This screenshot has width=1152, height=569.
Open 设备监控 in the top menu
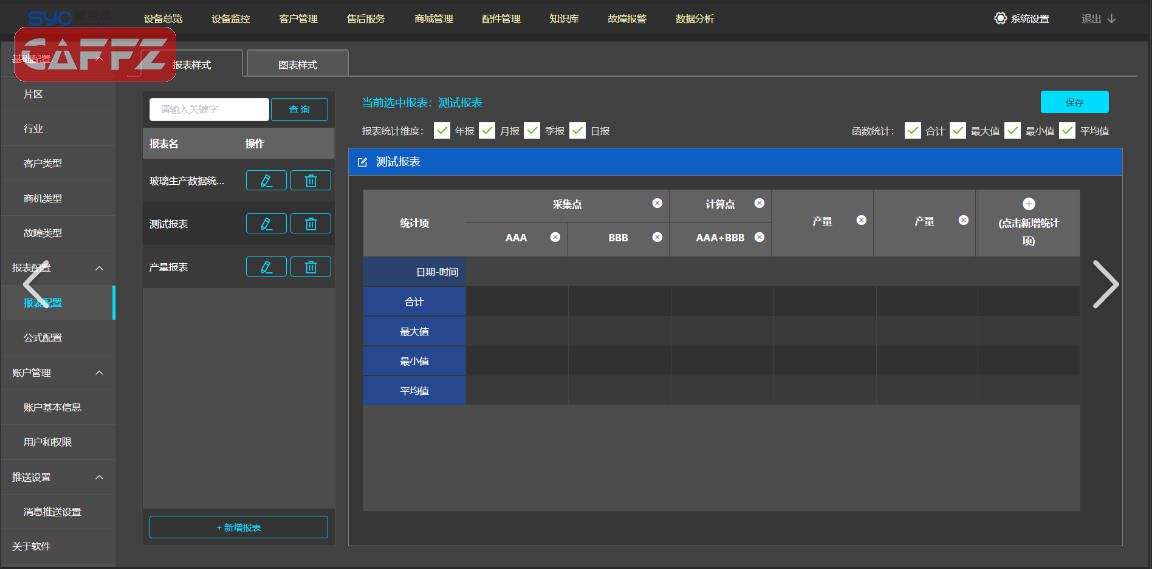point(231,19)
